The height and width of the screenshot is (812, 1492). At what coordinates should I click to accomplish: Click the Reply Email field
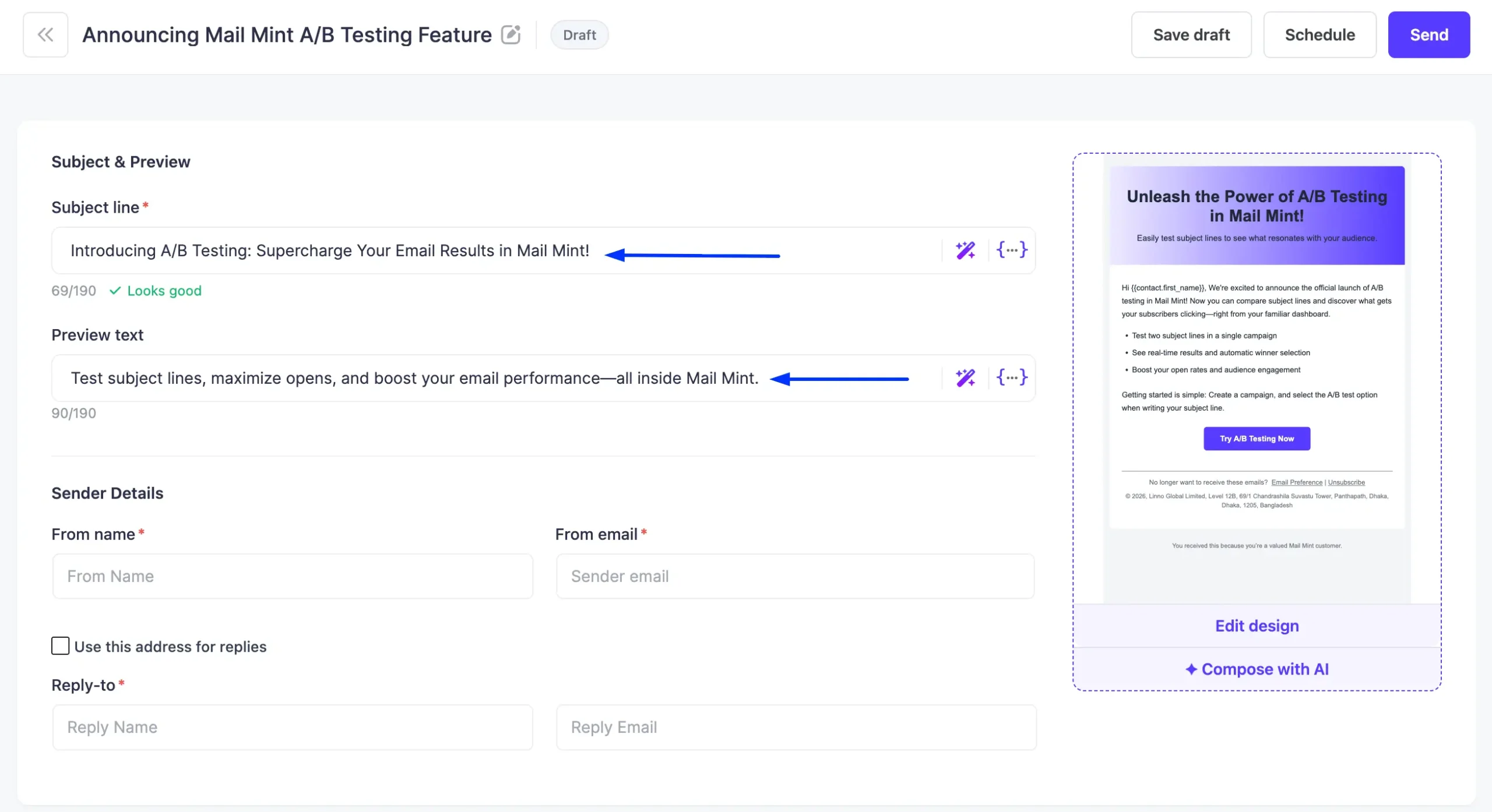(x=796, y=727)
